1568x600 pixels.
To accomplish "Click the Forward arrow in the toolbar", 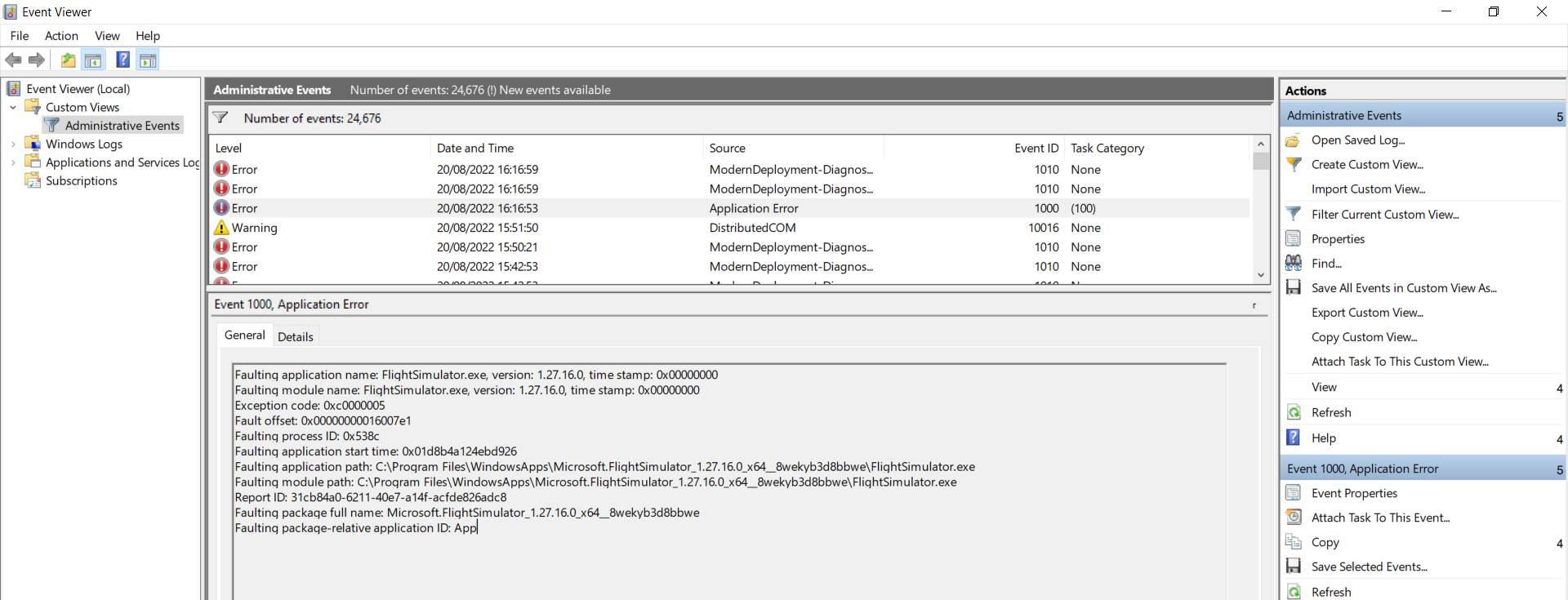I will click(x=37, y=60).
